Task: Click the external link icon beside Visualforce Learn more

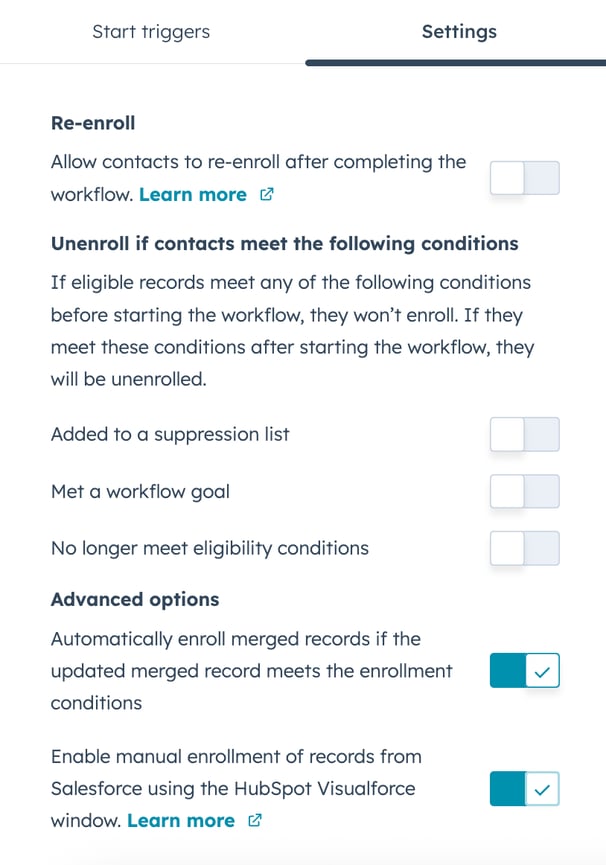Action: pyautogui.click(x=254, y=819)
